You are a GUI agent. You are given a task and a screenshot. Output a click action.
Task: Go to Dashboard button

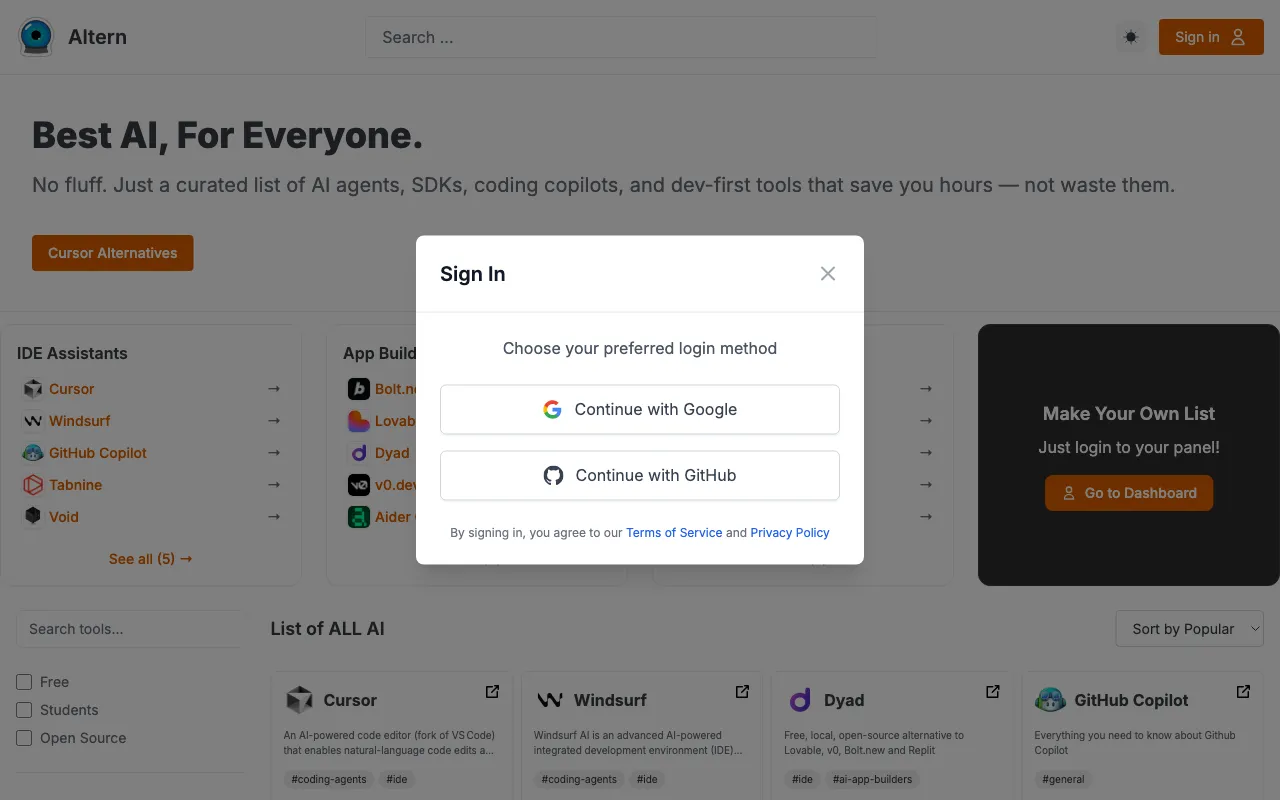(x=1129, y=493)
